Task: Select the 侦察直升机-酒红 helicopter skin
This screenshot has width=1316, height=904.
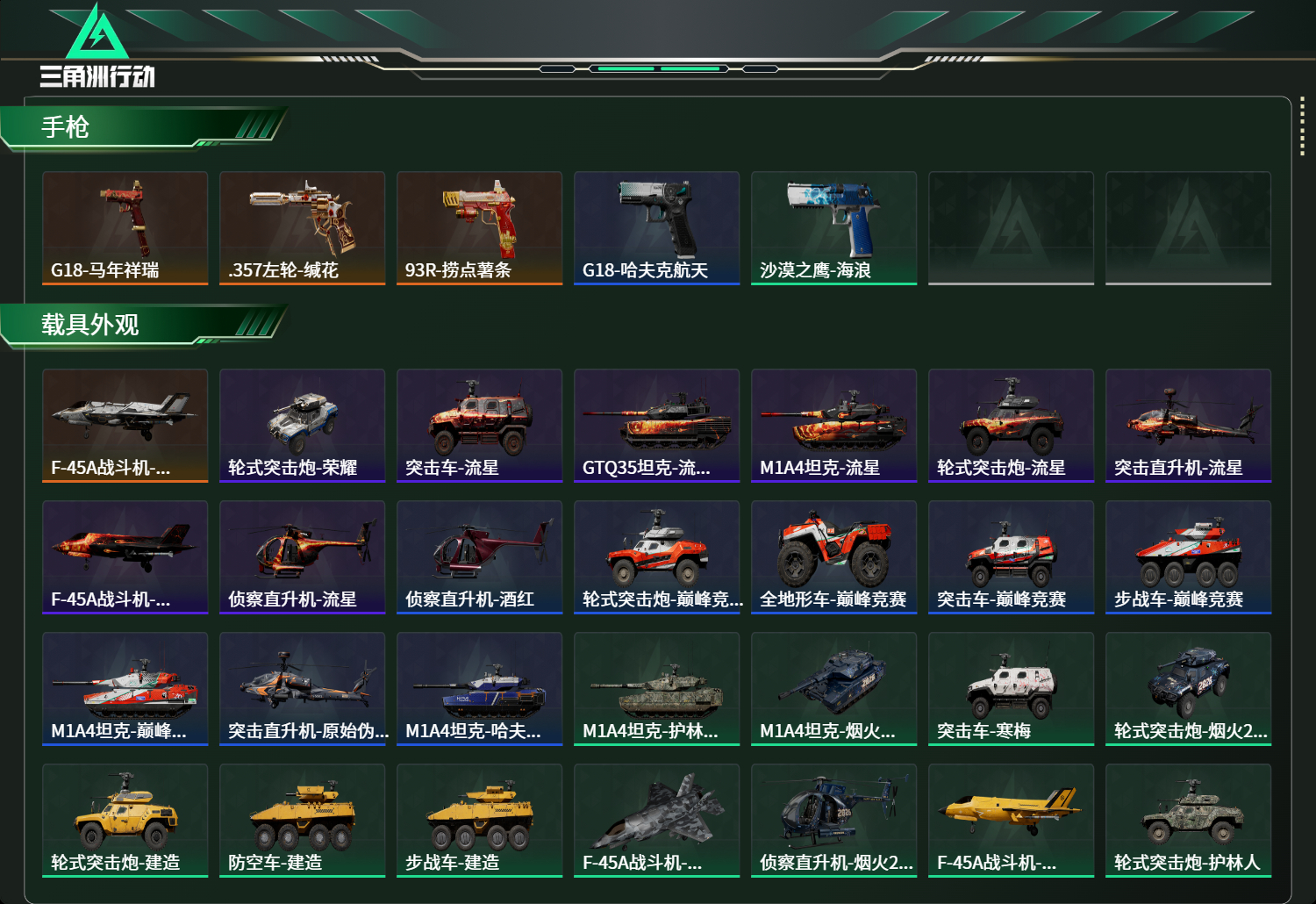Action: tap(479, 557)
